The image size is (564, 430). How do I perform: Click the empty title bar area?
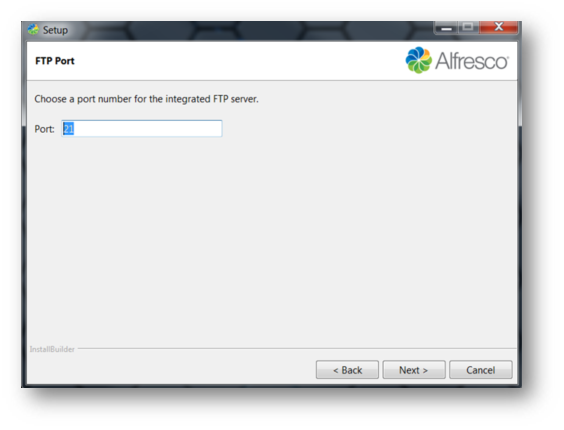point(252,30)
